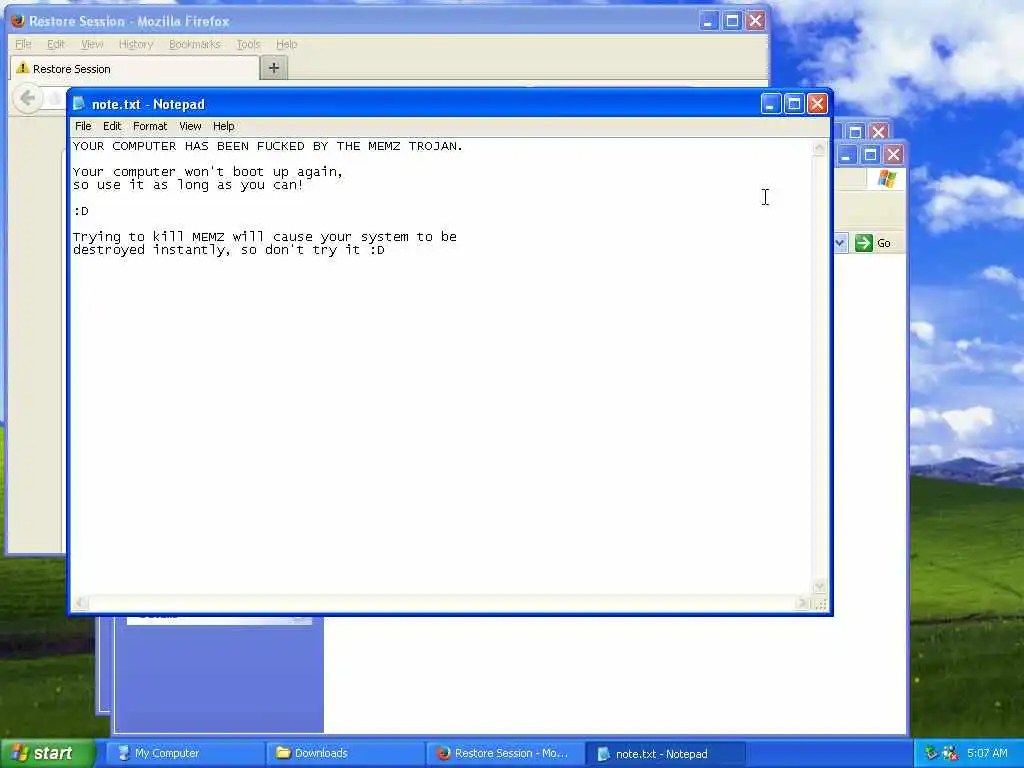The width and height of the screenshot is (1024, 768).
Task: Open Firefox's File menu
Action: pyautogui.click(x=23, y=44)
